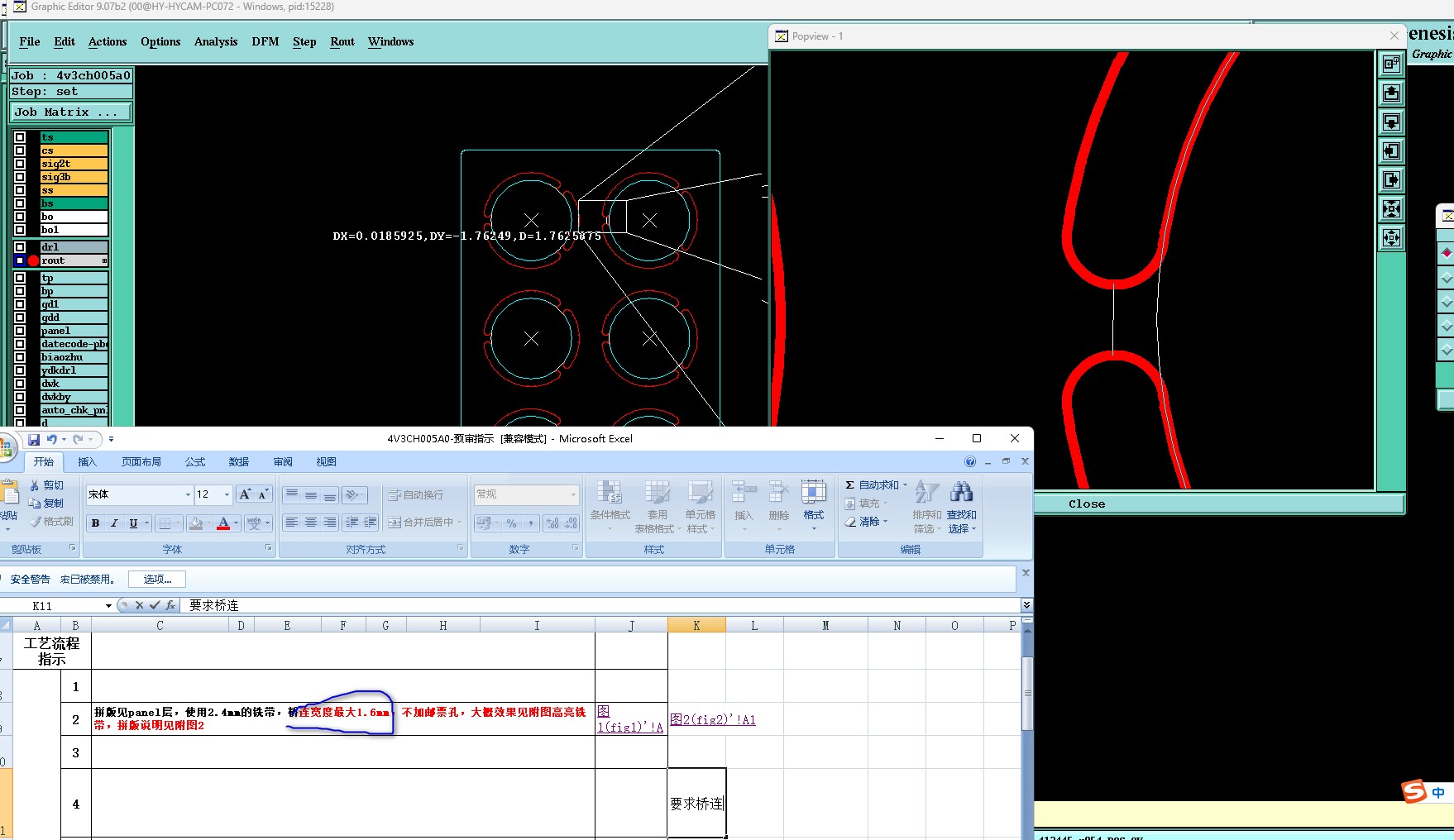
Task: Expand font group dialog launcher (字体)
Action: coord(268,548)
